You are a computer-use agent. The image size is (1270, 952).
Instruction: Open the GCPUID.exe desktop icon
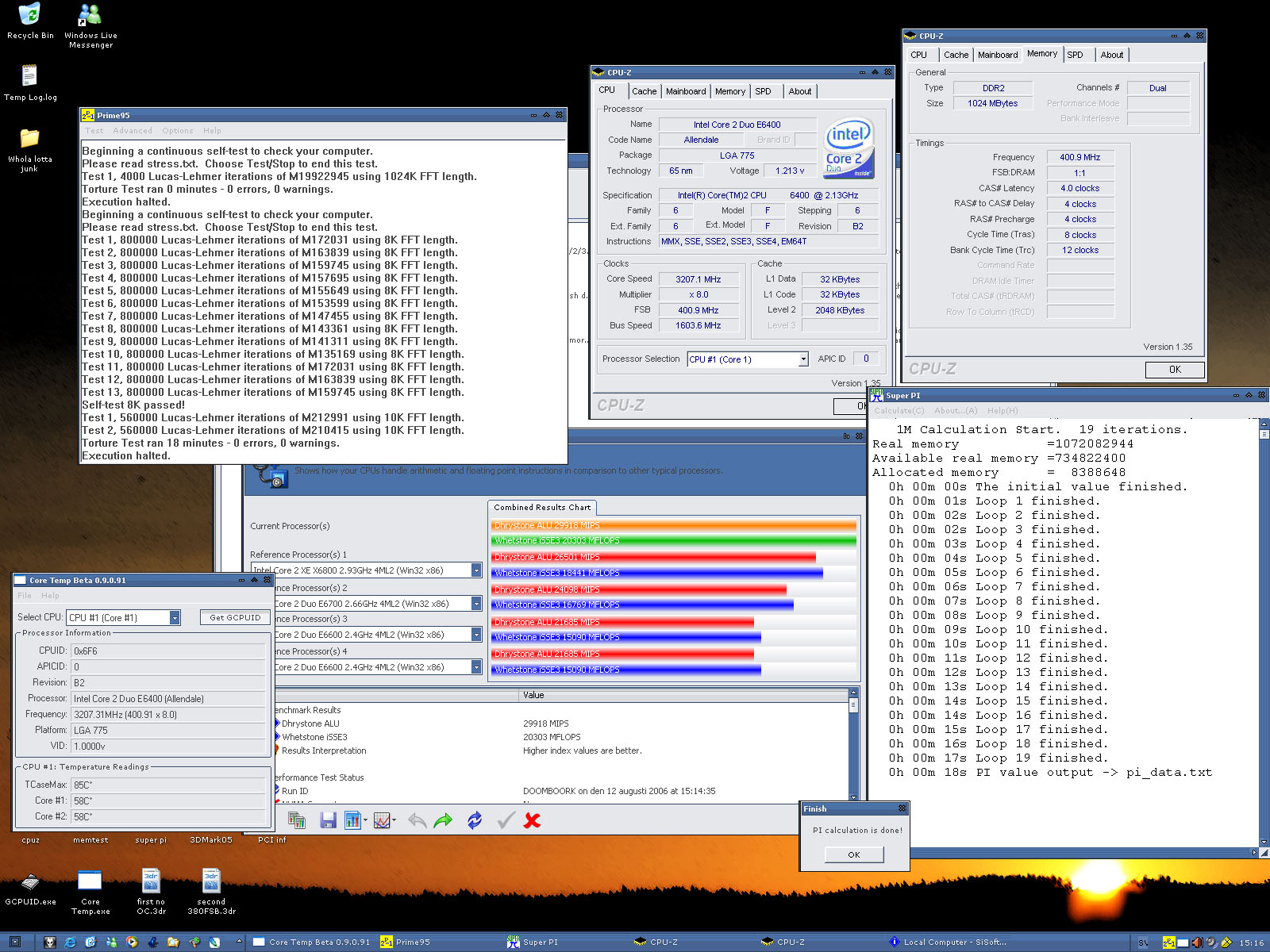(x=30, y=889)
